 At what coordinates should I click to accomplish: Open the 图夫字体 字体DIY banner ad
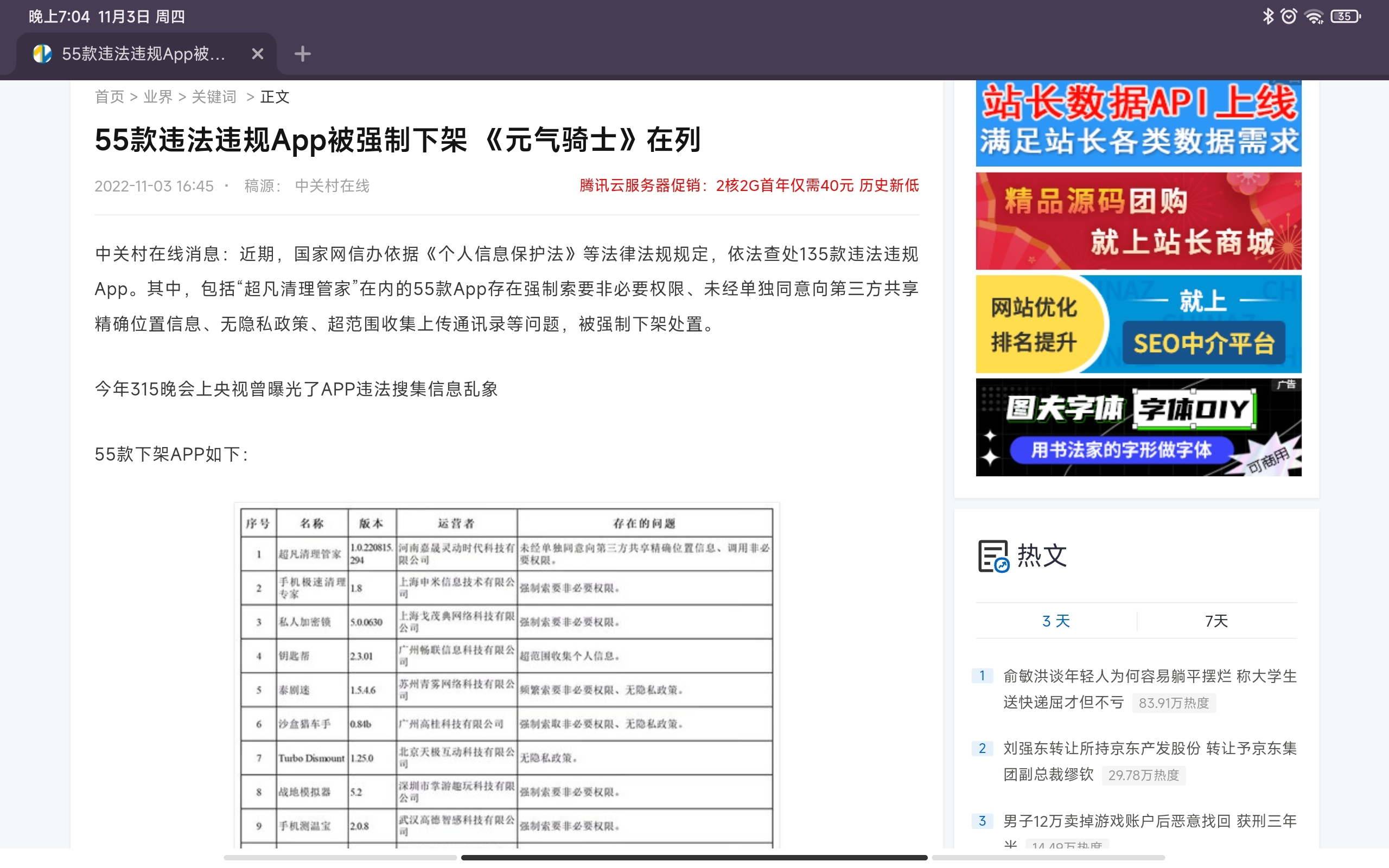pyautogui.click(x=1138, y=427)
